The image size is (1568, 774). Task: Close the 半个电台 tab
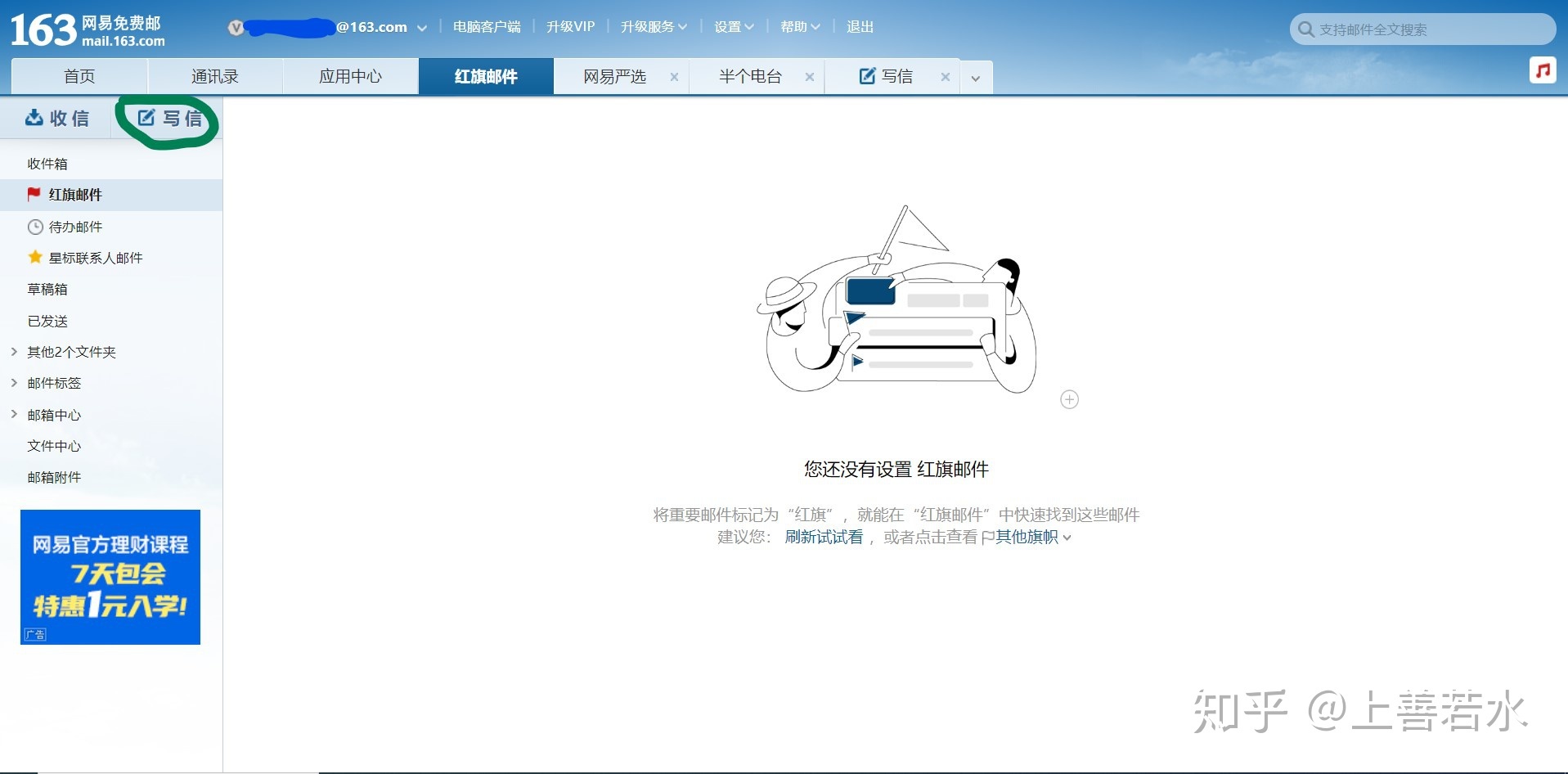tap(810, 76)
